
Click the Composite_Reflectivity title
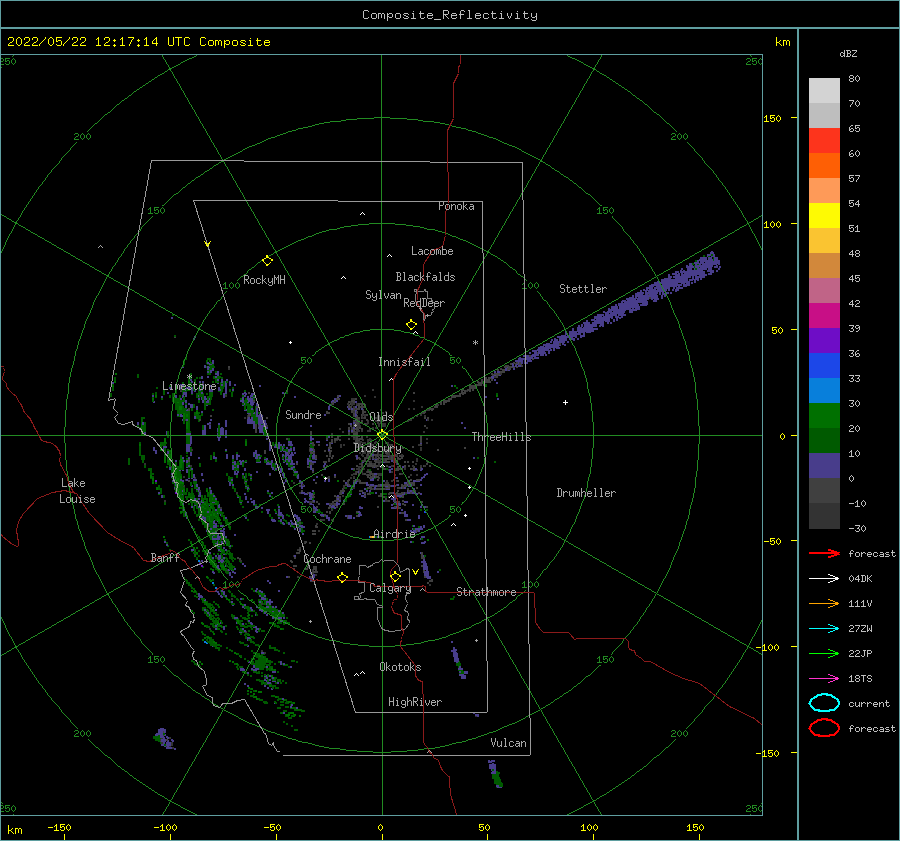450,15
